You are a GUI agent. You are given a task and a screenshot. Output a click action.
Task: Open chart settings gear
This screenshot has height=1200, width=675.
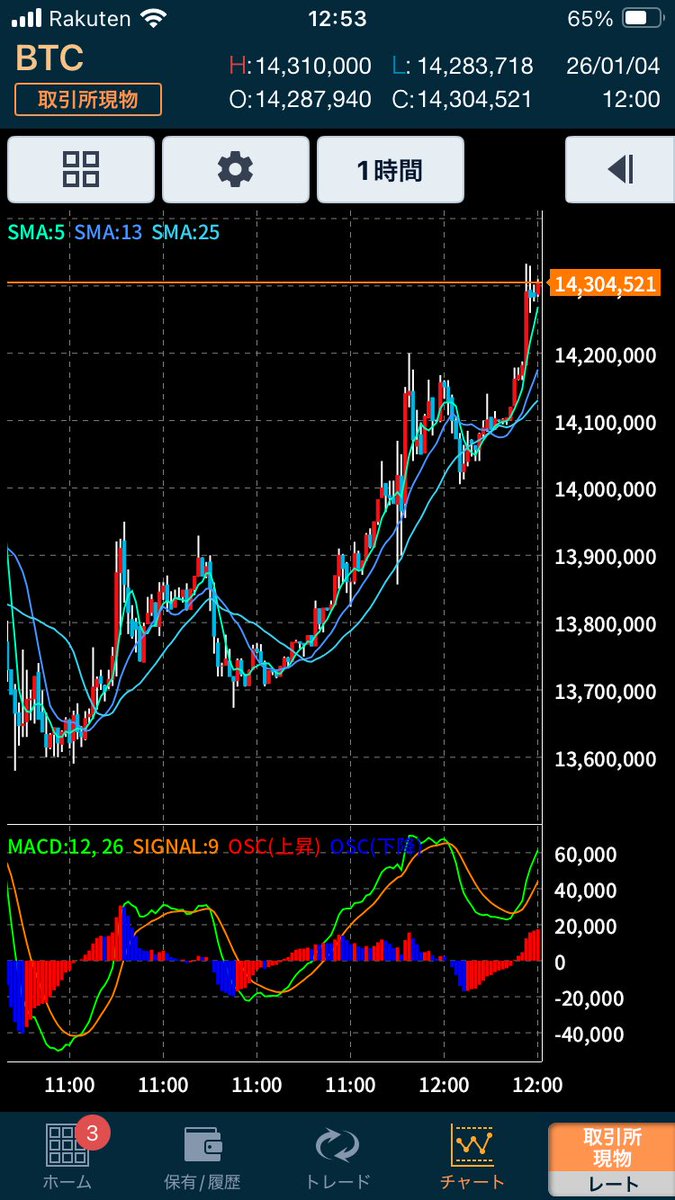click(x=235, y=170)
